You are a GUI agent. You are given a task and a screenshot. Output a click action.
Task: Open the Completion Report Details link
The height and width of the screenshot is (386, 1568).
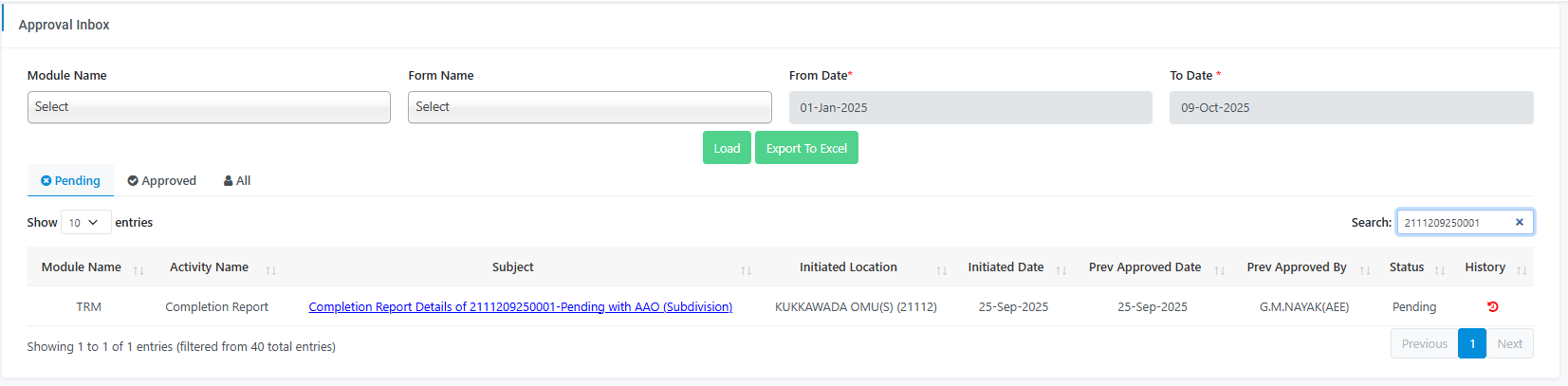pos(520,306)
